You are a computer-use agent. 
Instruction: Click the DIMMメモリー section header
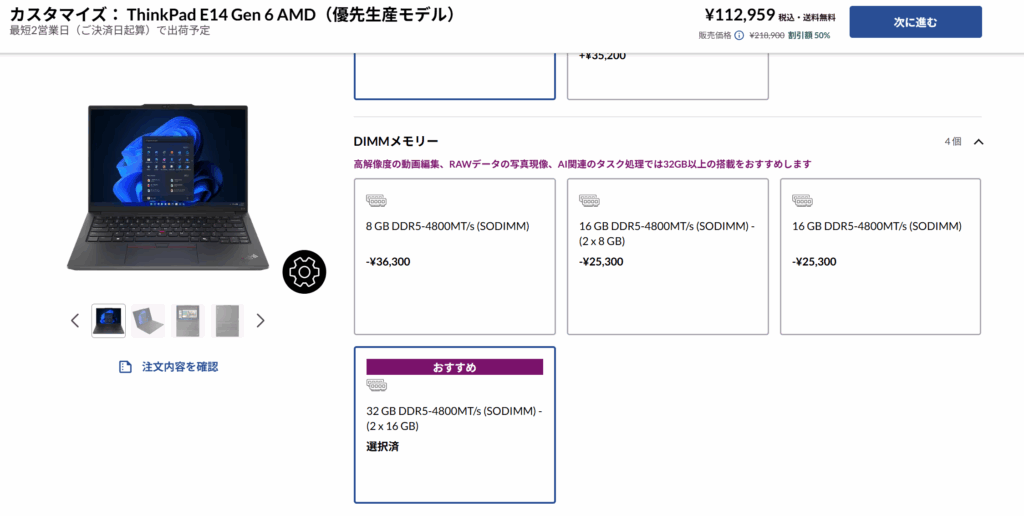(397, 142)
